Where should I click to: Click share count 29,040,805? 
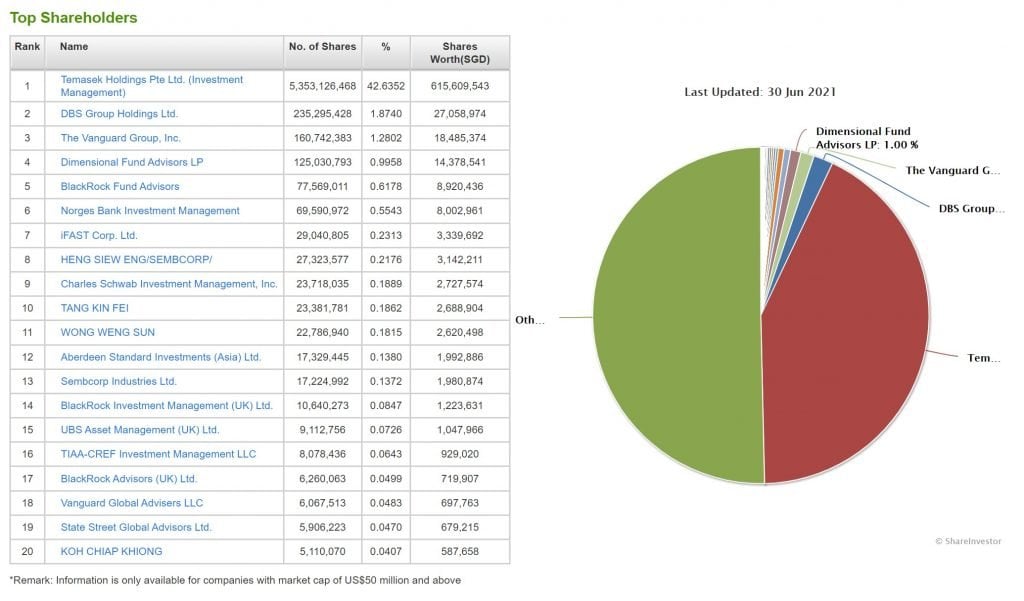tap(323, 235)
